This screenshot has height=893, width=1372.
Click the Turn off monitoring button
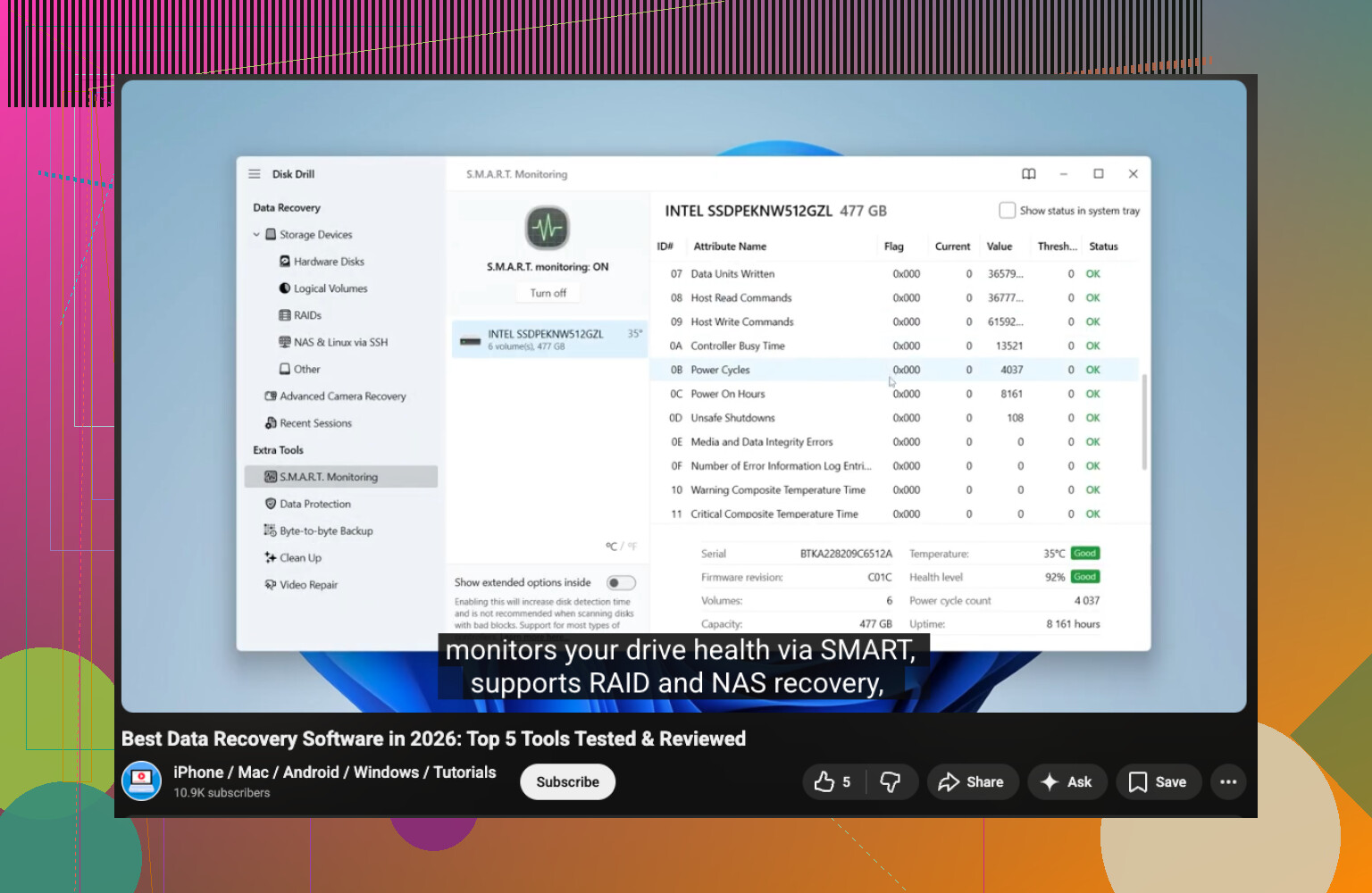[548, 293]
